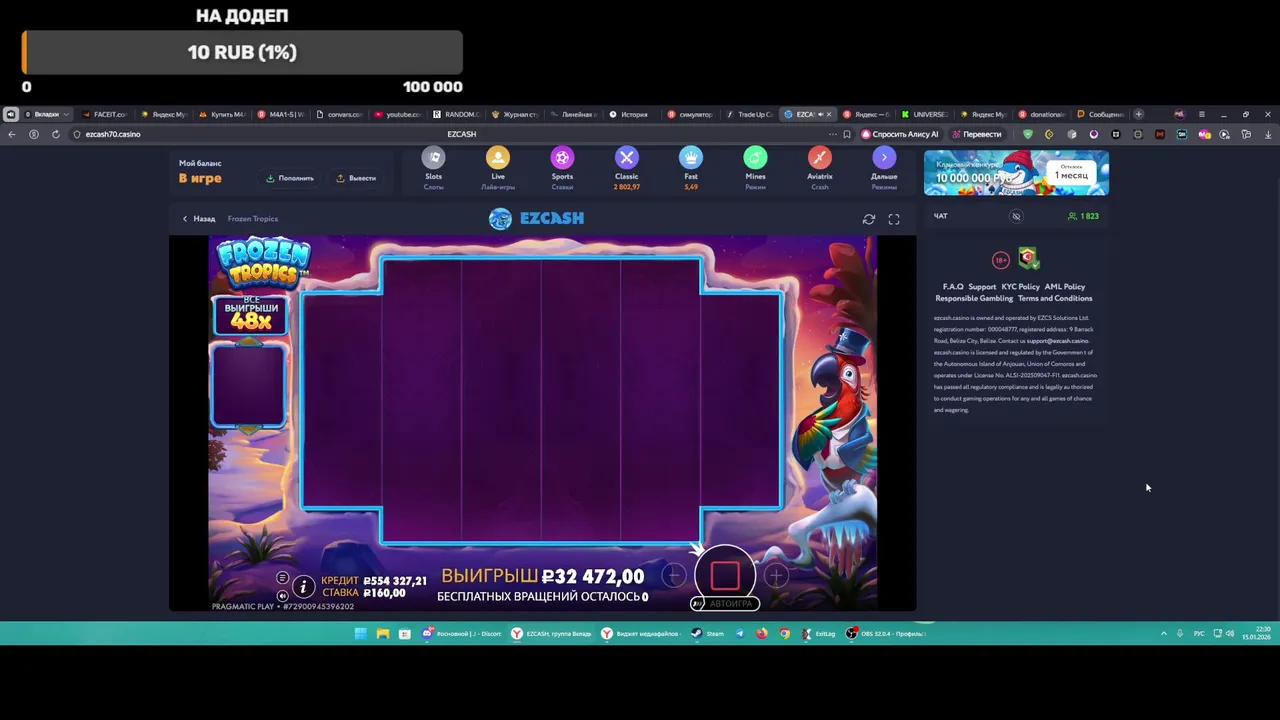Open the Mines mode icon

(x=755, y=158)
